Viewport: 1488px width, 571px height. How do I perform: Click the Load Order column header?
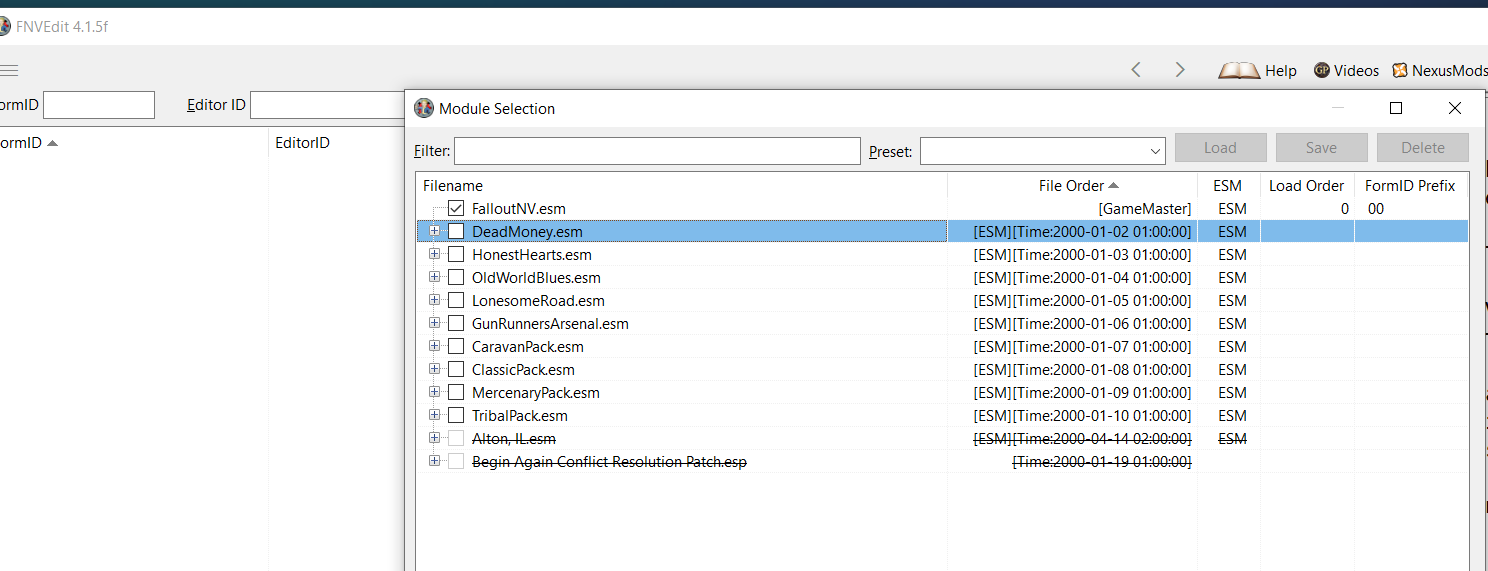tap(1306, 185)
